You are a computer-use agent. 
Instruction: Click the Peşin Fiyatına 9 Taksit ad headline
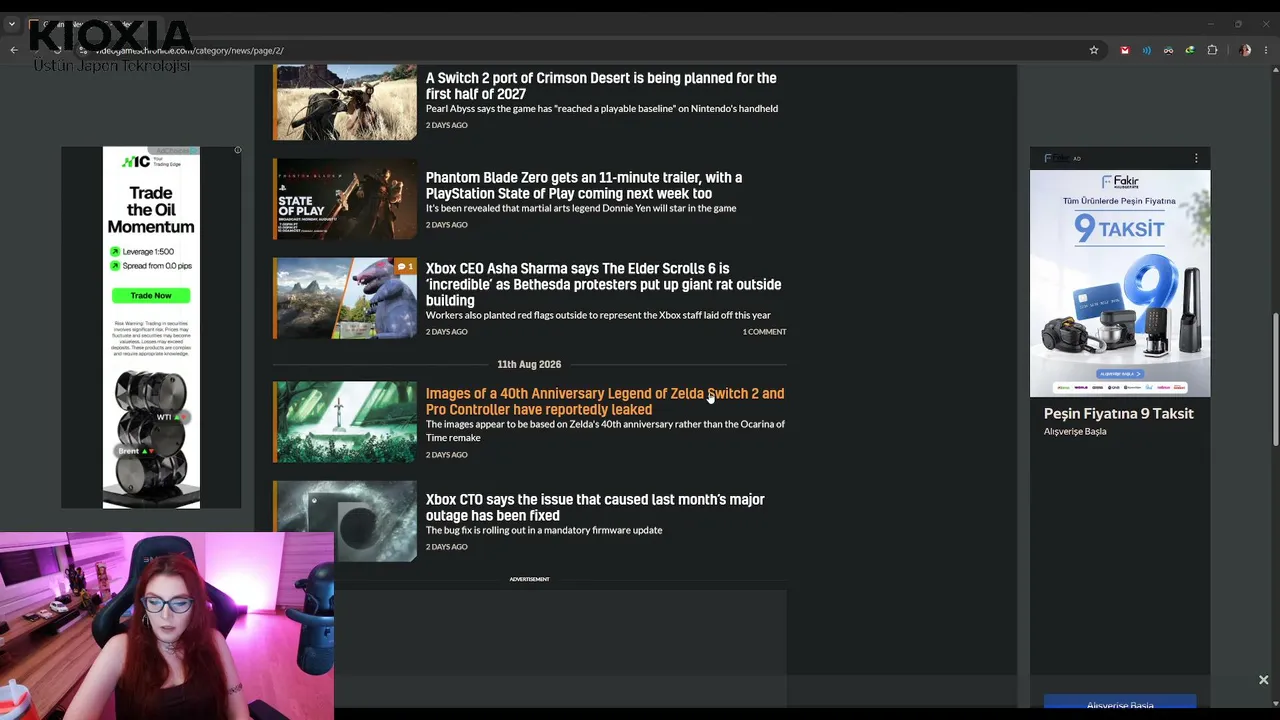point(1119,413)
